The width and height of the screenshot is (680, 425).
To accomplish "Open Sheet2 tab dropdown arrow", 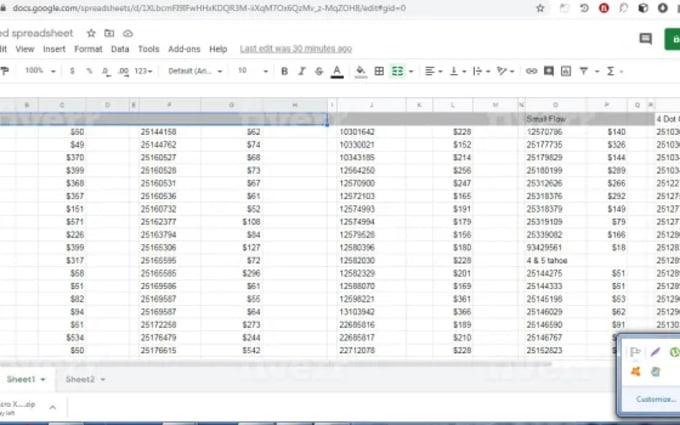I will click(103, 380).
